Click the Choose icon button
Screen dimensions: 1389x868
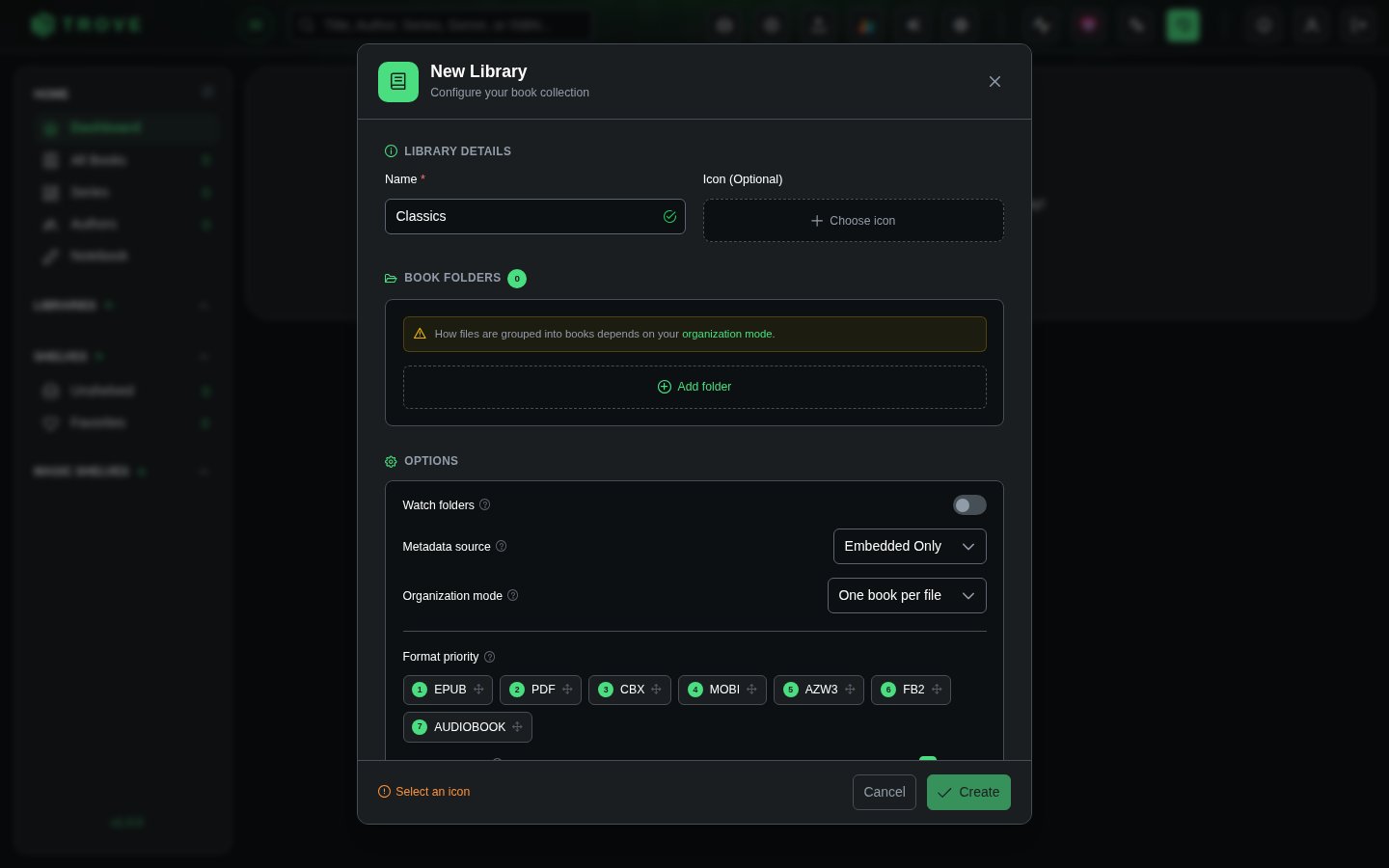[854, 221]
